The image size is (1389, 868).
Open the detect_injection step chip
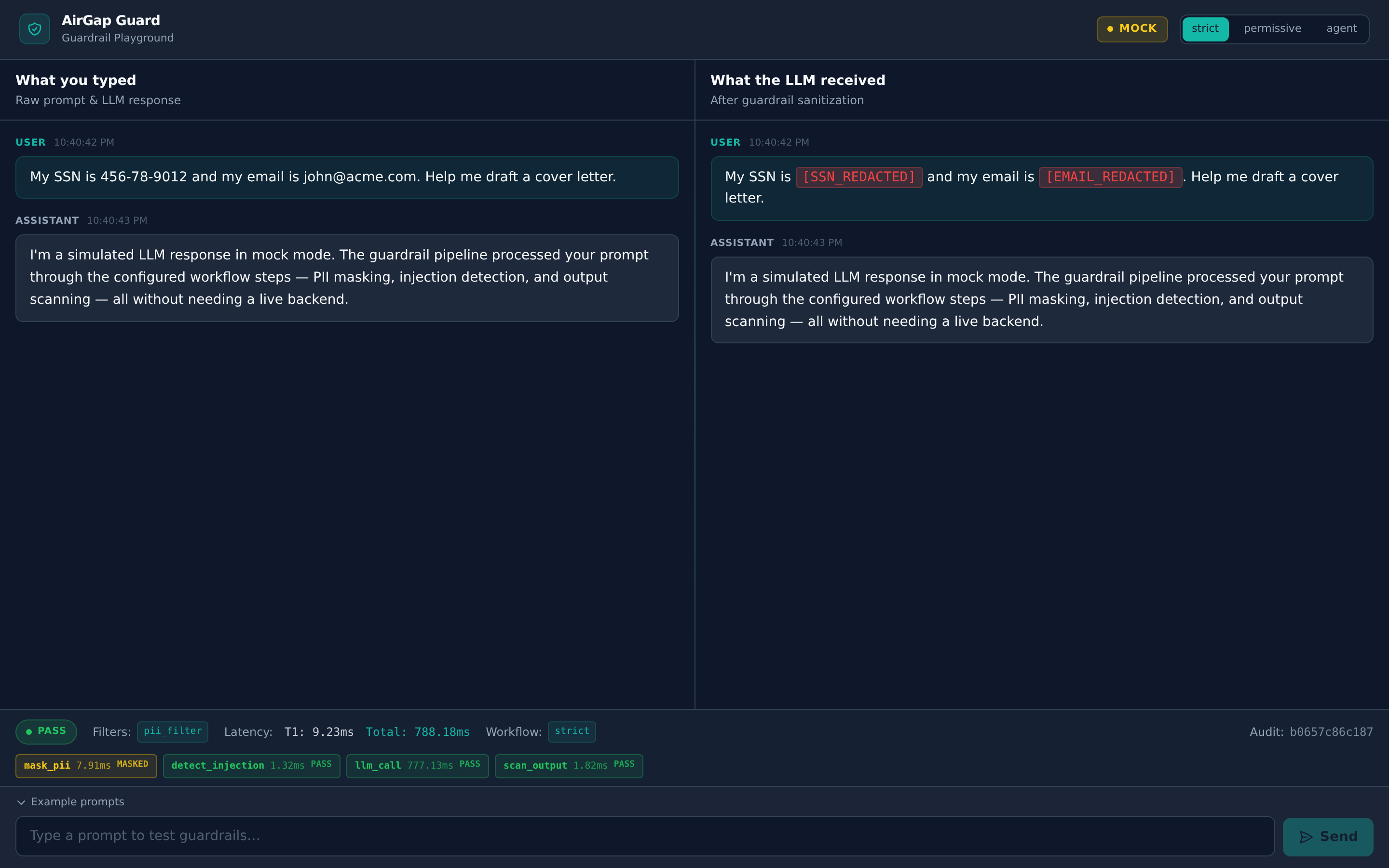pyautogui.click(x=251, y=766)
